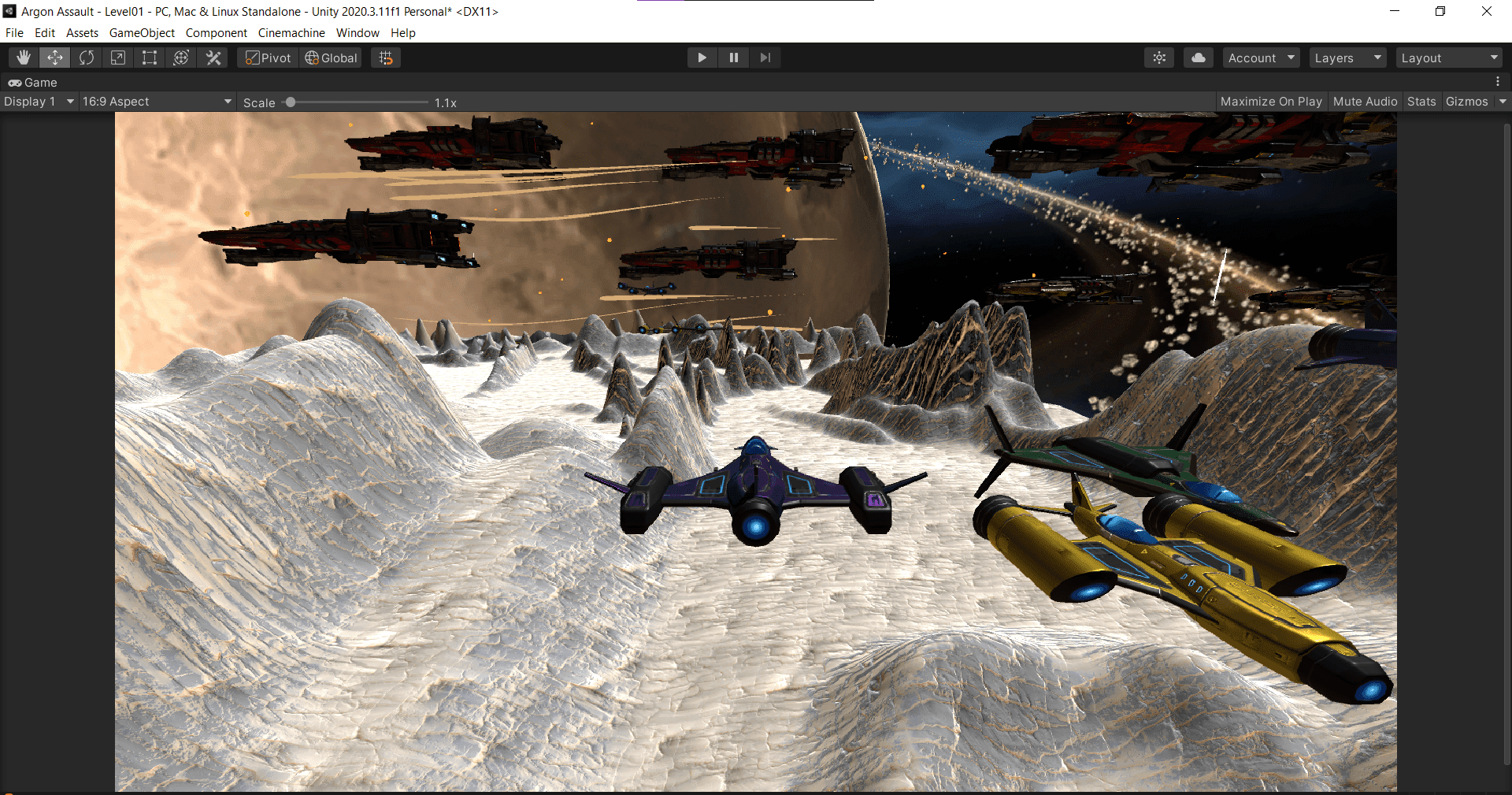Click the Pause button
The image size is (1512, 795).
click(x=734, y=58)
